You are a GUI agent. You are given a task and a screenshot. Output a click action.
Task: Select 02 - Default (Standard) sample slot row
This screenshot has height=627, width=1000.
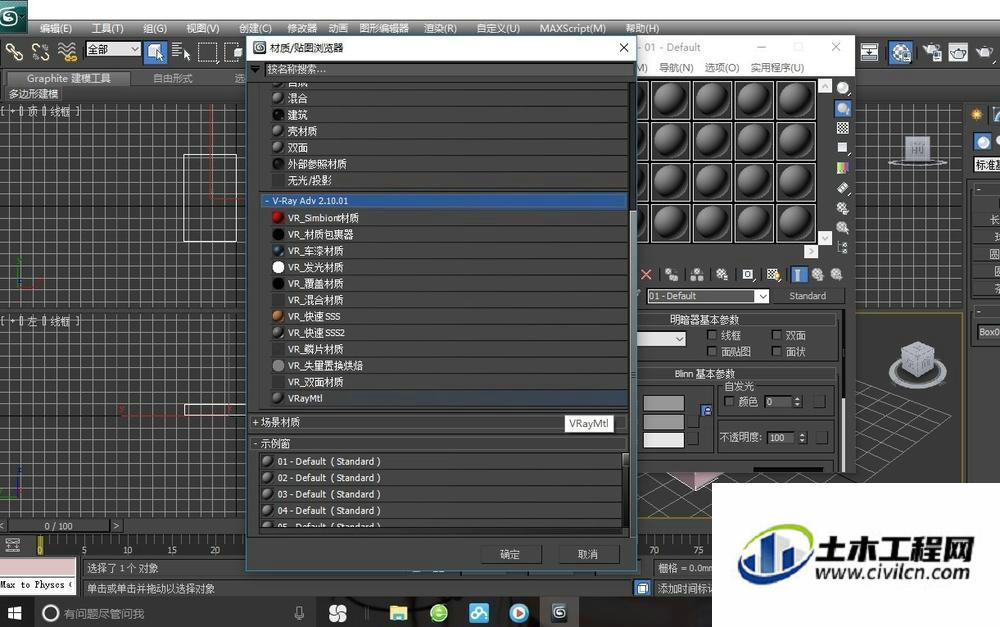click(440, 478)
